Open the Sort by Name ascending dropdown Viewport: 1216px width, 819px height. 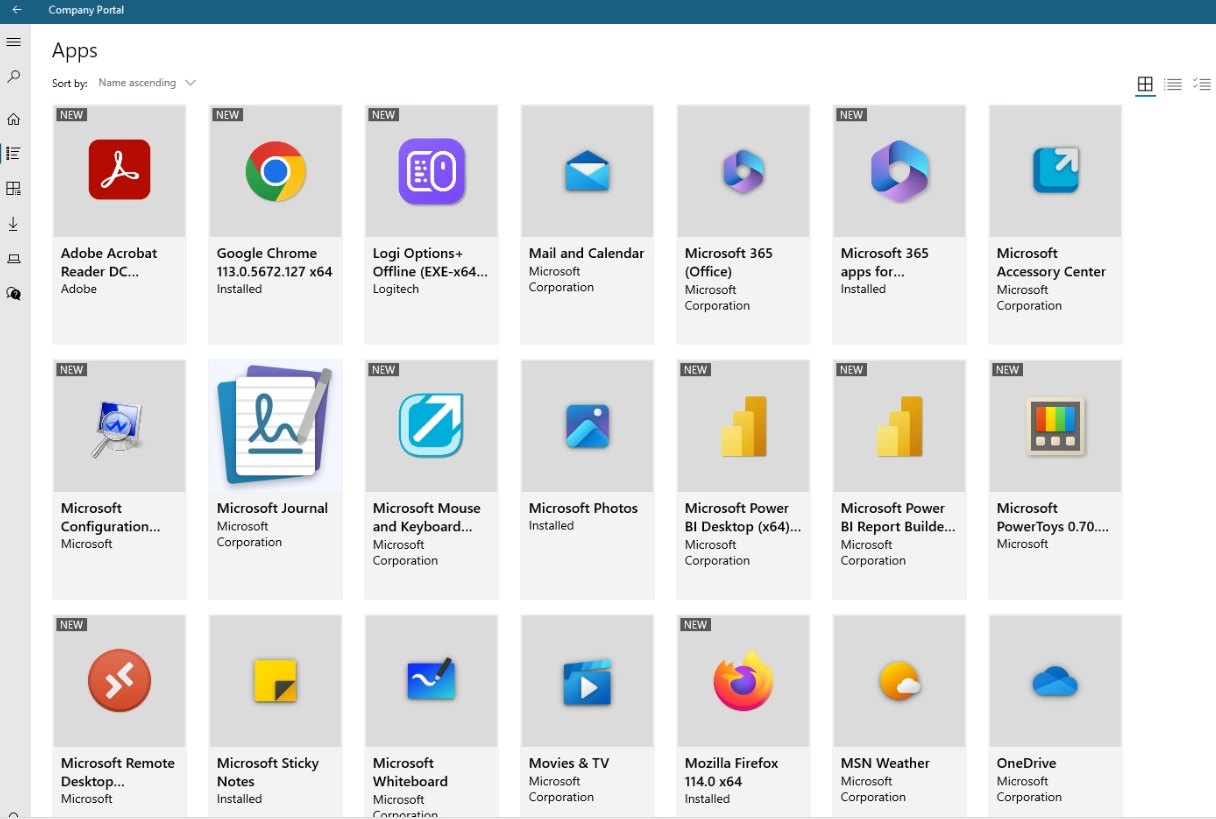[147, 83]
